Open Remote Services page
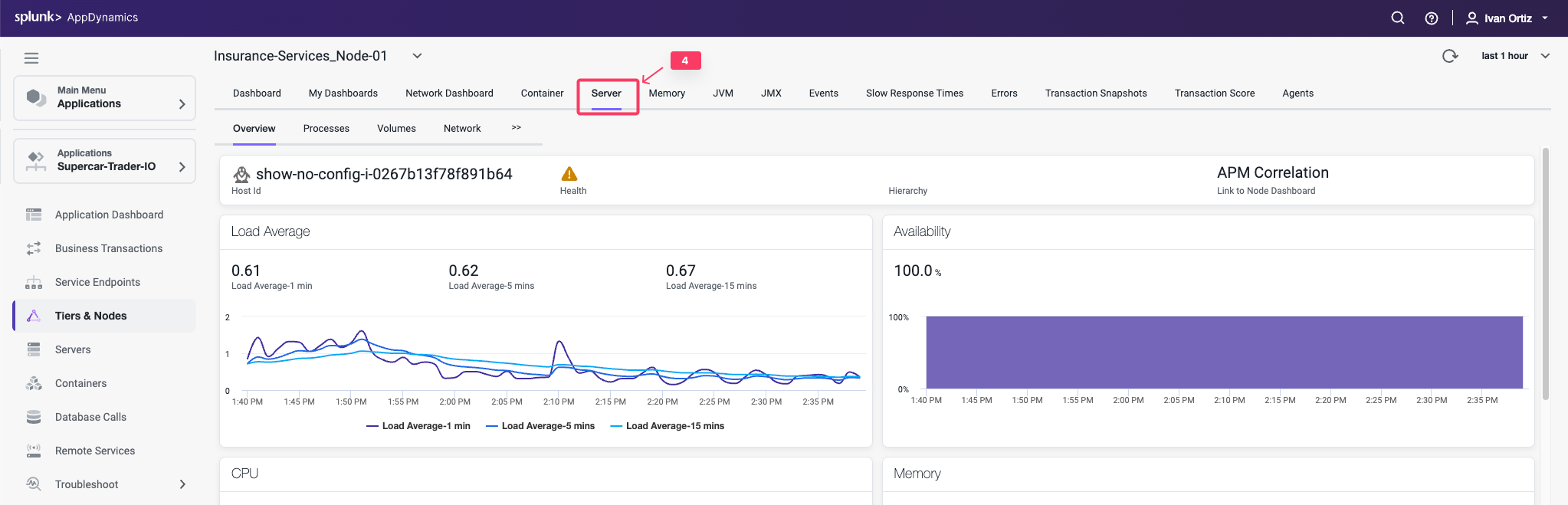This screenshot has height=505, width=1568. click(95, 451)
